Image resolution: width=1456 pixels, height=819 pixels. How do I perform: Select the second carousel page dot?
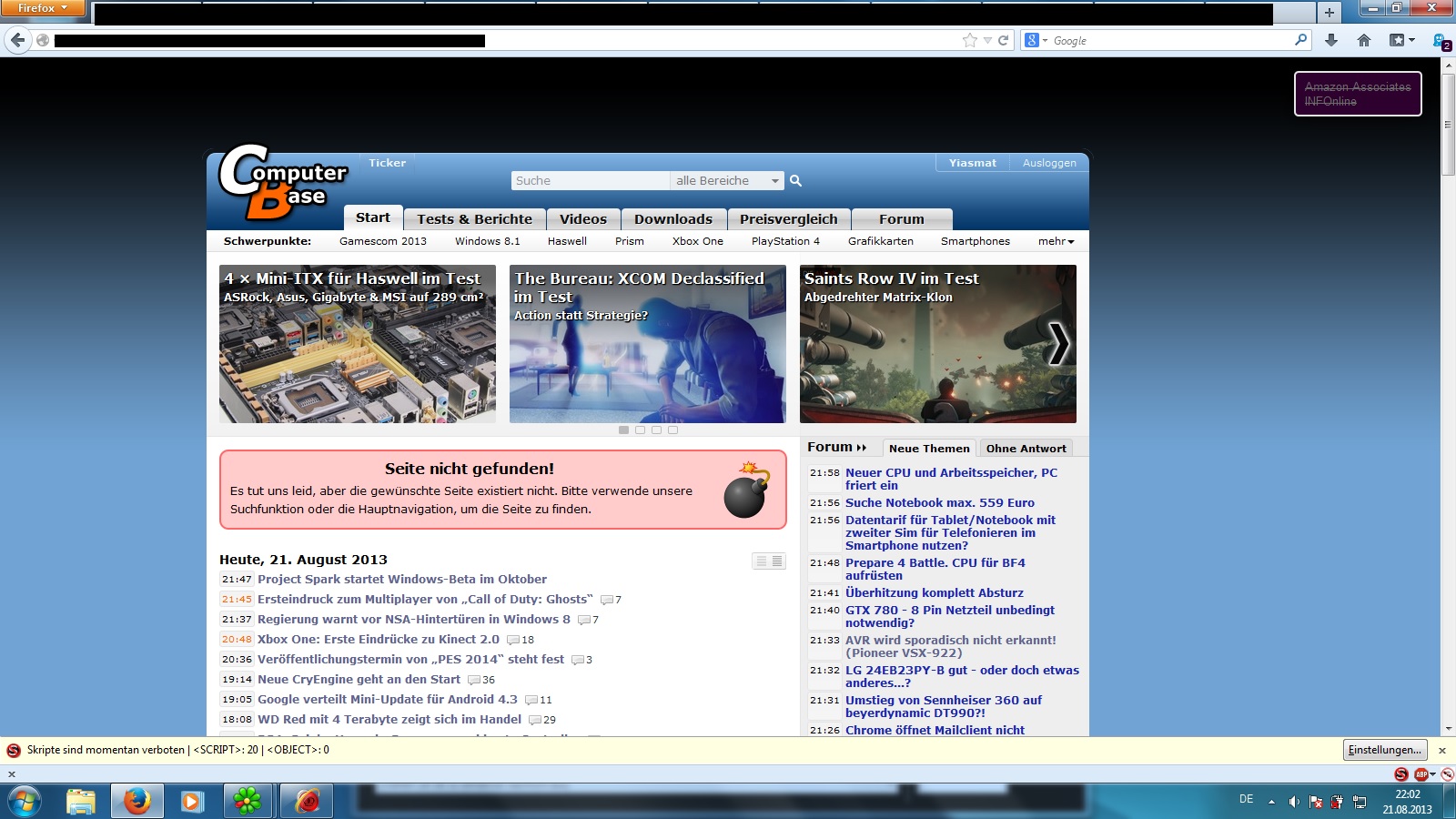640,430
